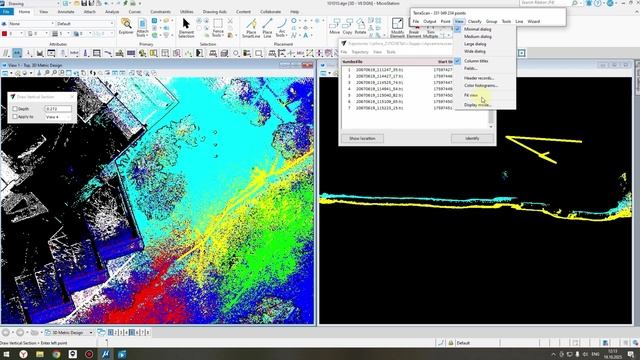
Task: Click Fit View icon in View 1 toolbar
Action: [x=69, y=73]
